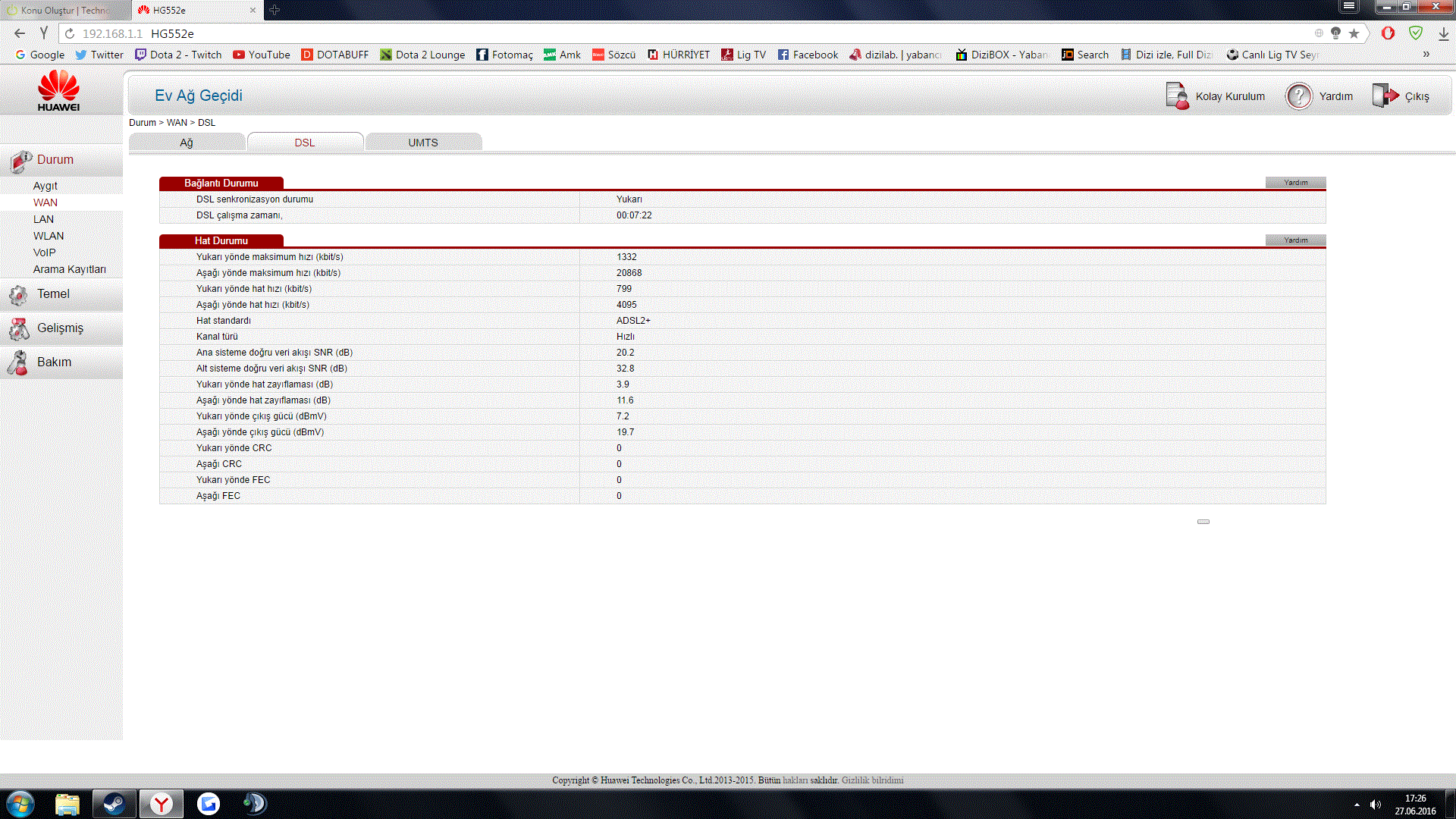Open the YouTube bookmark

[262, 55]
